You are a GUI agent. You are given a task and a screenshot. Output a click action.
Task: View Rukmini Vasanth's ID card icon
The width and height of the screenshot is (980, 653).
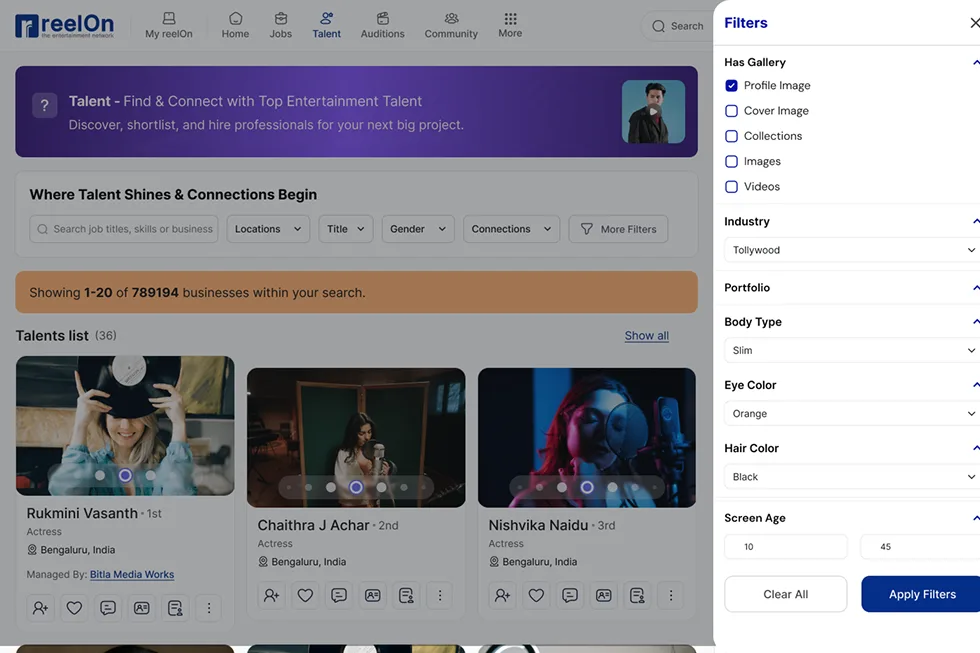pos(141,607)
